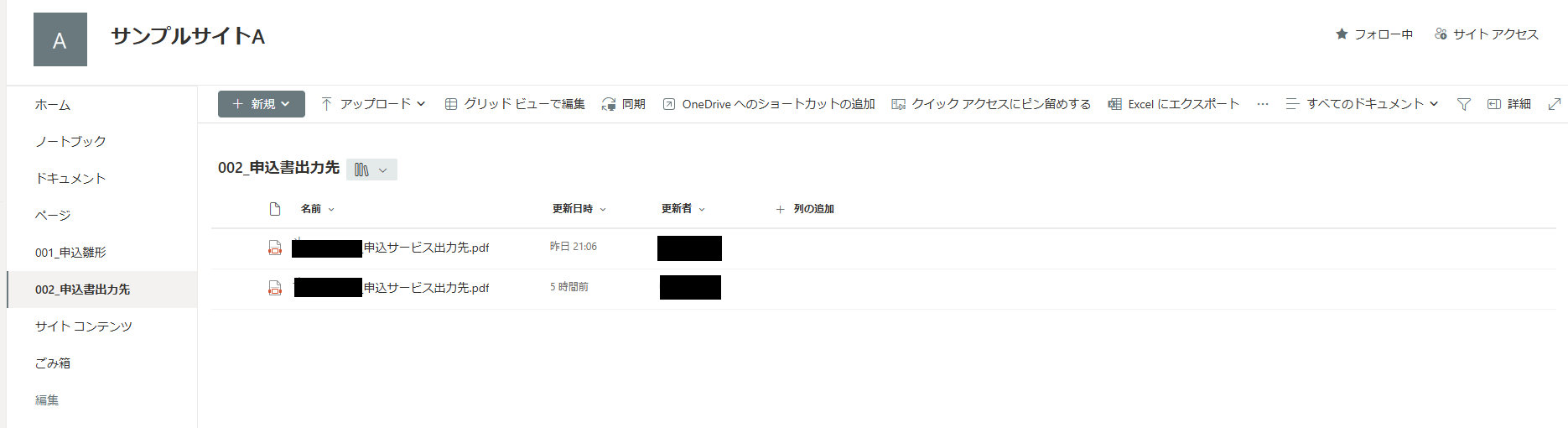Viewport: 1568px width, 428px height.
Task: Open 更新者 column header menu
Action: click(683, 209)
